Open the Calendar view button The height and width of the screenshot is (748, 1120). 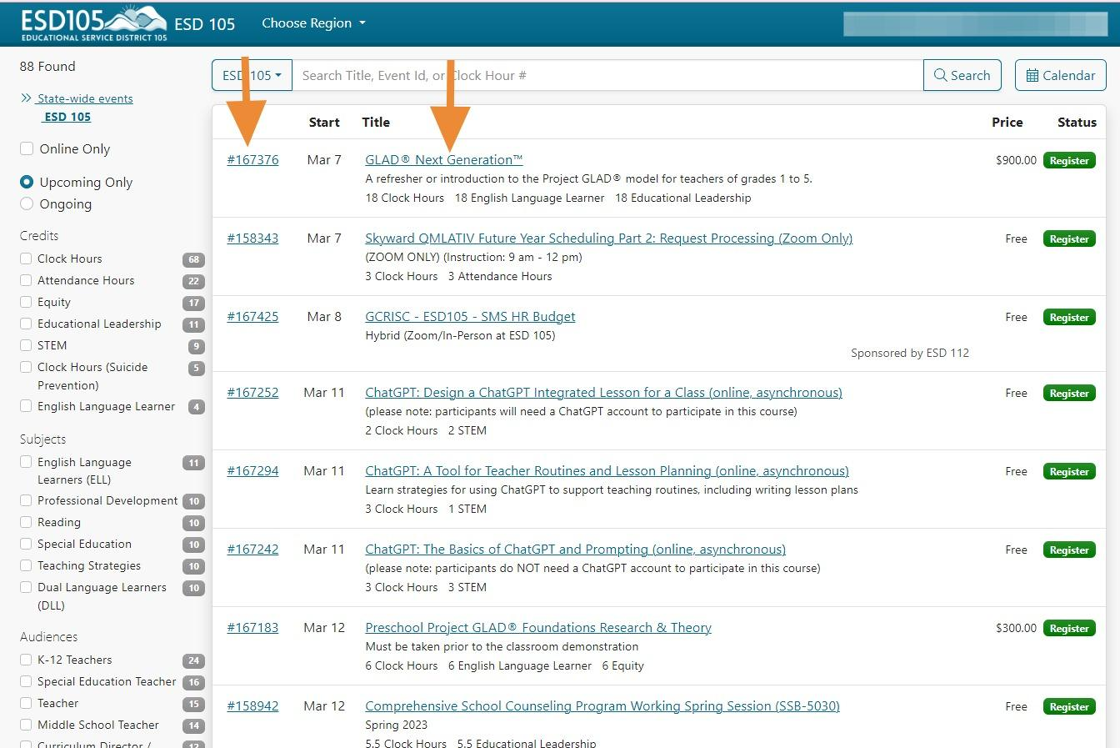(1060, 75)
